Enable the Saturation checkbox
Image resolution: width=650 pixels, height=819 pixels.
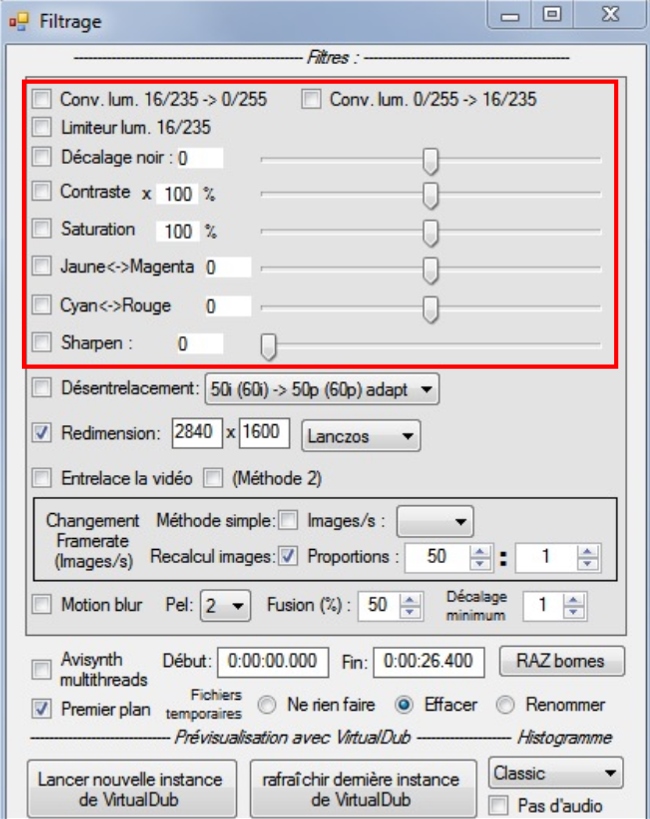coord(41,228)
